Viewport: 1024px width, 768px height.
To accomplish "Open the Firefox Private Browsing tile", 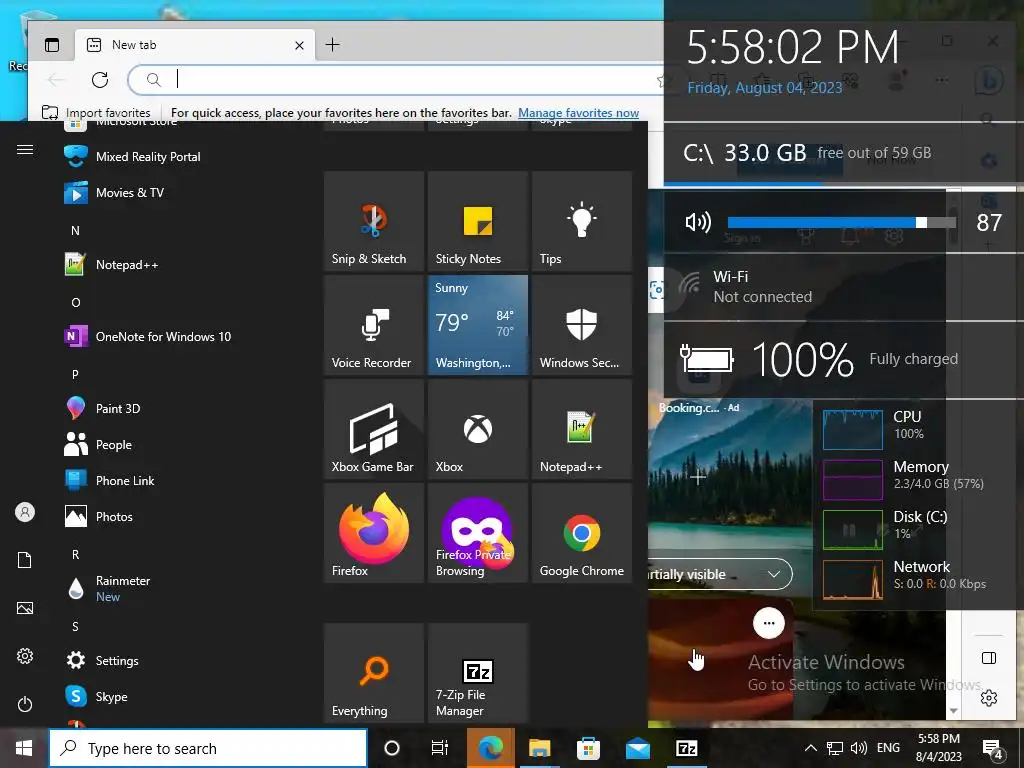I will click(477, 532).
